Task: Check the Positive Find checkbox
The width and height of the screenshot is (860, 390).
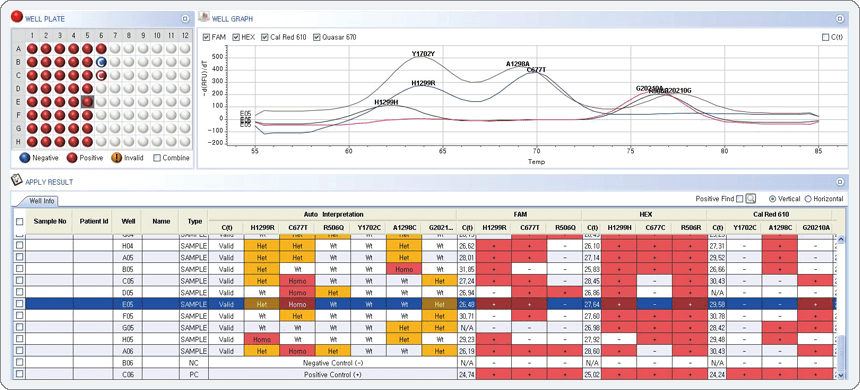Action: pyautogui.click(x=740, y=199)
